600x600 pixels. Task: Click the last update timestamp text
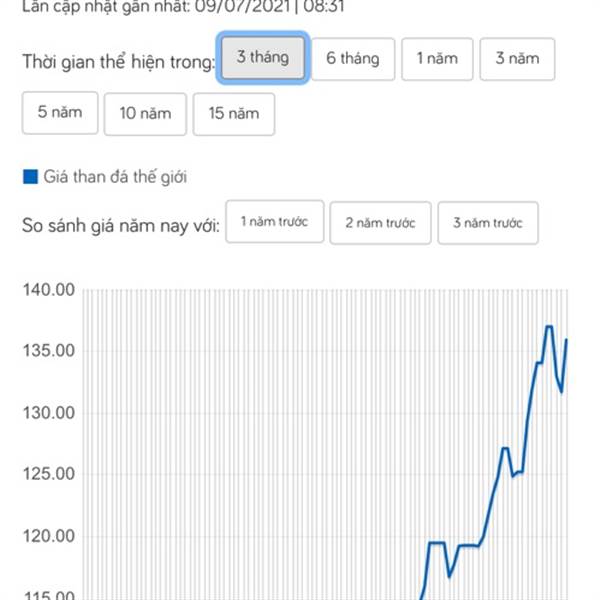point(183,7)
